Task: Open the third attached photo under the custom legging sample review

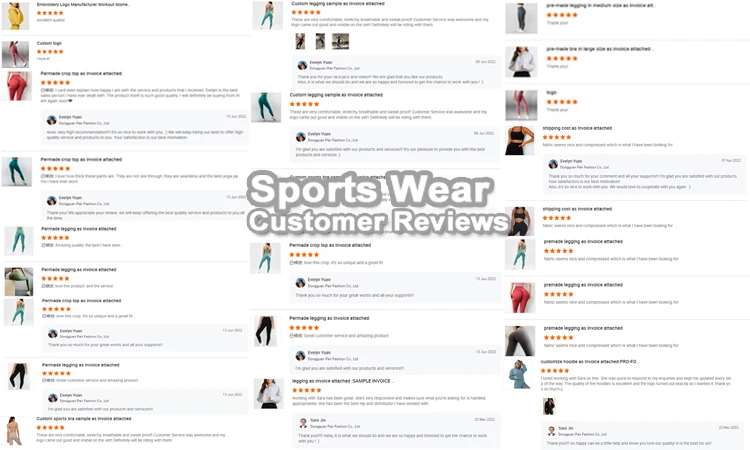Action: [x=340, y=42]
